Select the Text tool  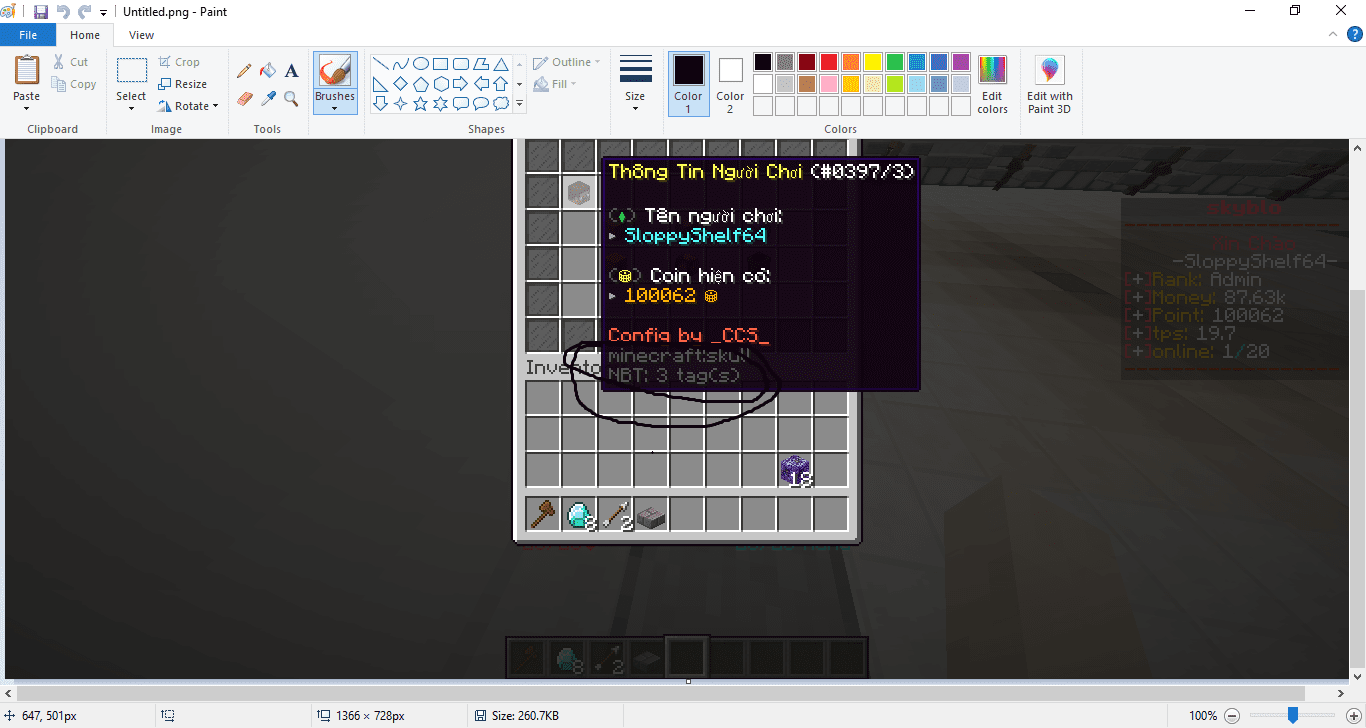click(x=291, y=71)
